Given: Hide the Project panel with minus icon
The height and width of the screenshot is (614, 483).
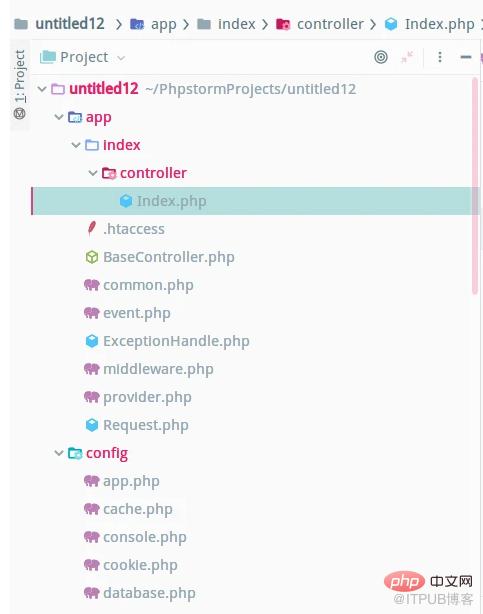Looking at the screenshot, I should (x=465, y=57).
